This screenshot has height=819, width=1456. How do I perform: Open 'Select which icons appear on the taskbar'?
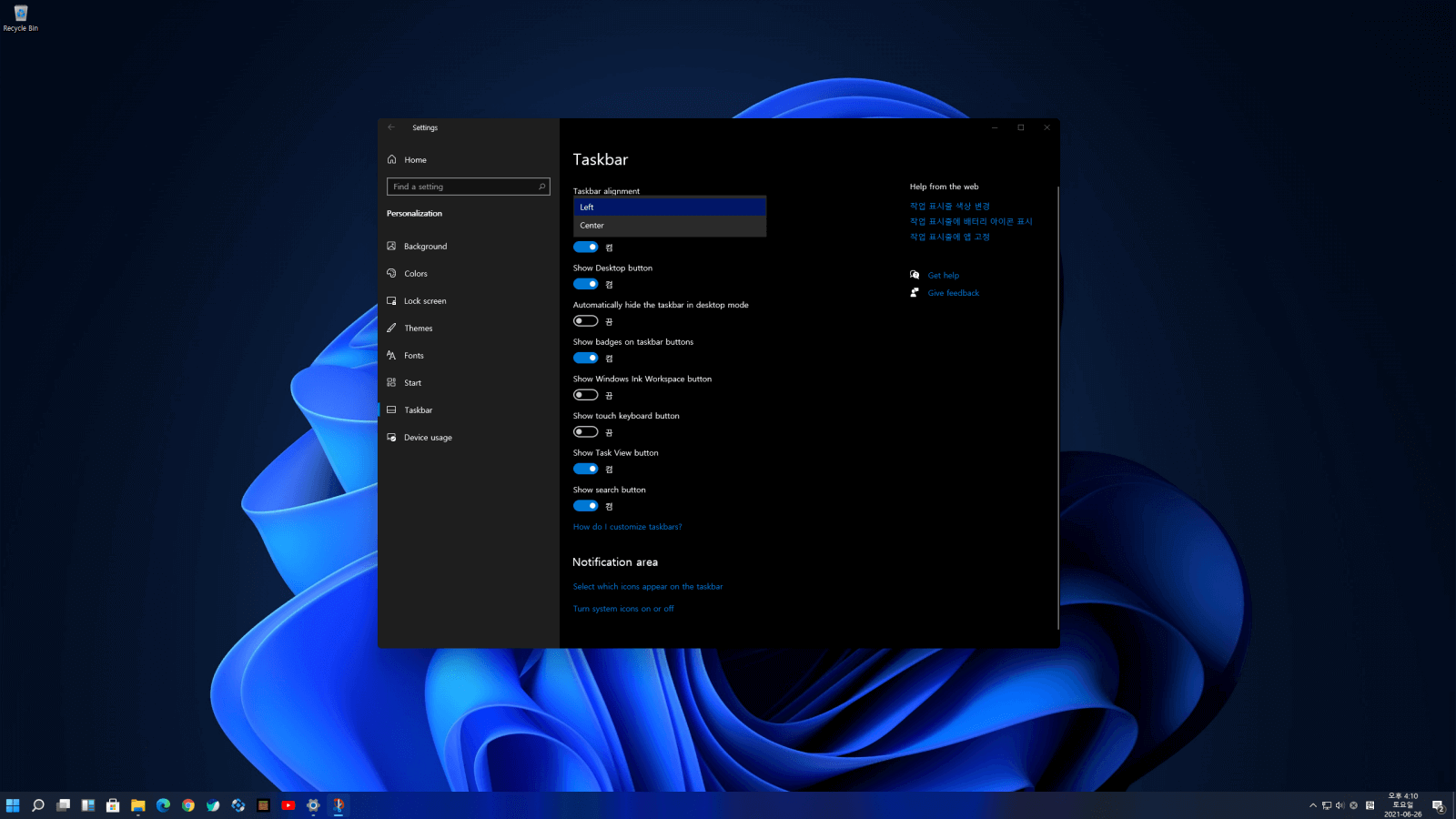pyautogui.click(x=648, y=587)
